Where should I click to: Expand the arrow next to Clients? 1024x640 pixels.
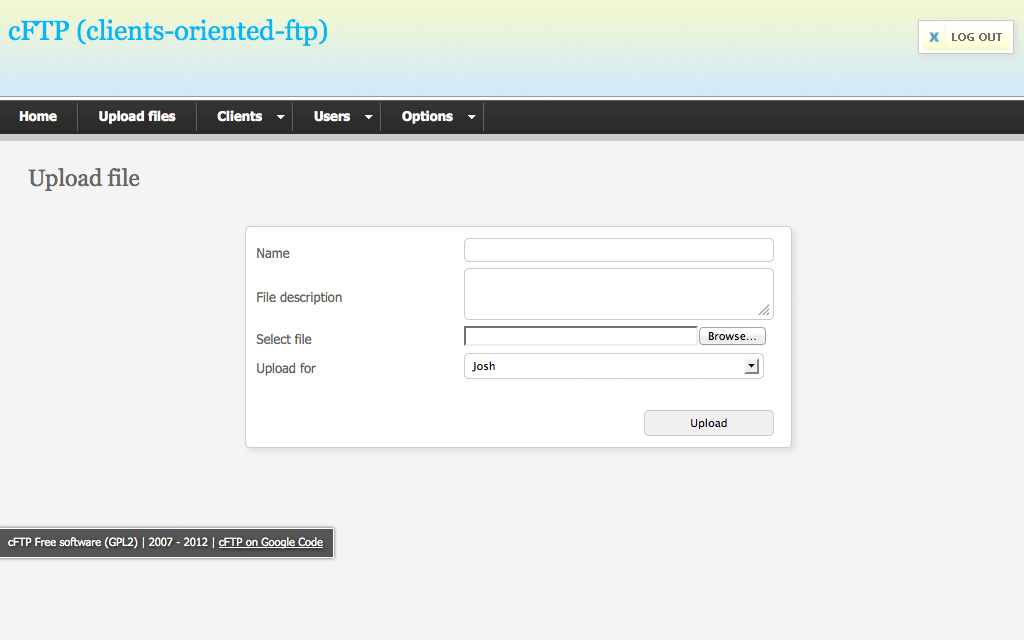point(280,118)
